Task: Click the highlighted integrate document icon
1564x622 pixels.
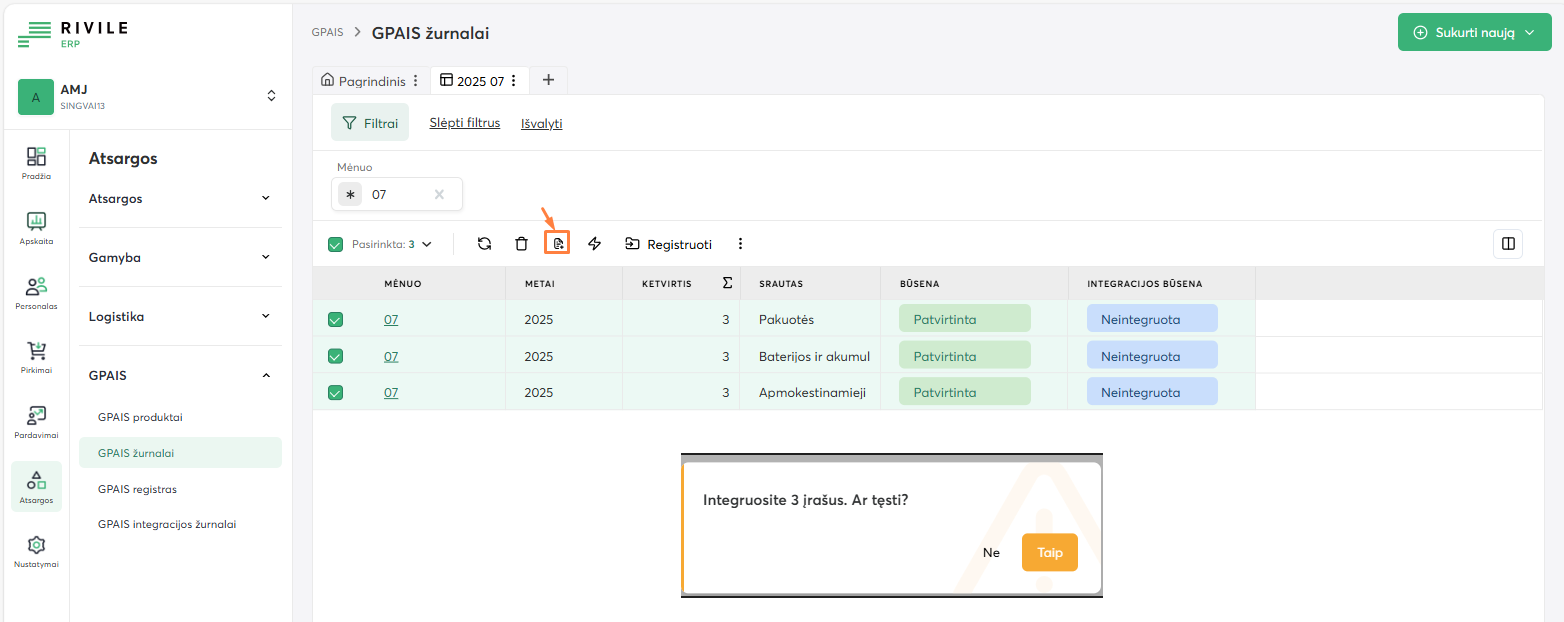Action: tap(558, 243)
